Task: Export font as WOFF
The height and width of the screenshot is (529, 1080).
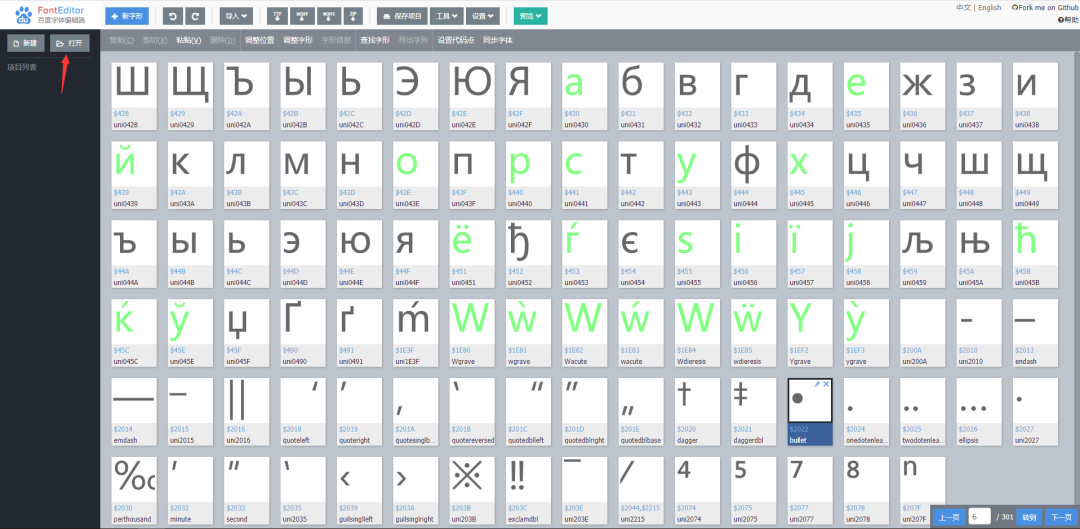Action: [x=301, y=15]
